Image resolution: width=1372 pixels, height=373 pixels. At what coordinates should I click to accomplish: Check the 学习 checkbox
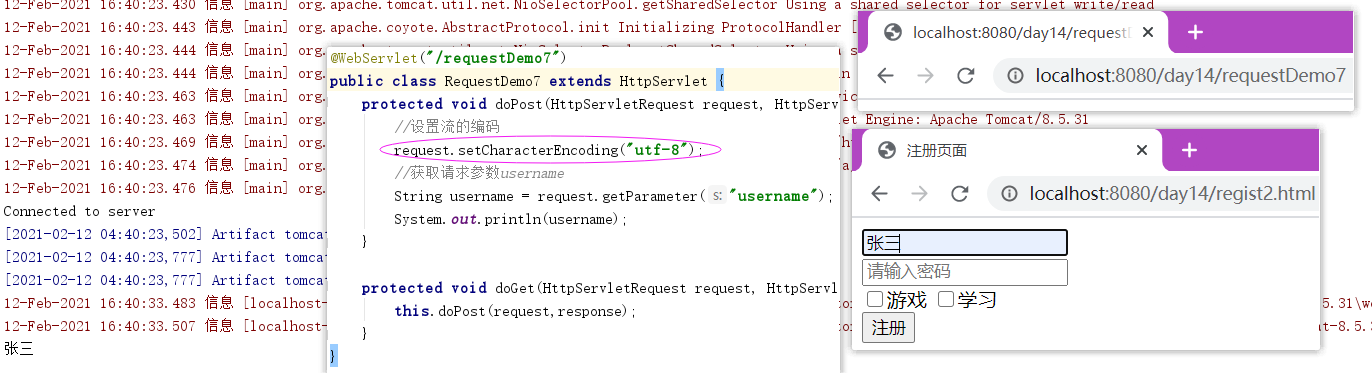[946, 299]
